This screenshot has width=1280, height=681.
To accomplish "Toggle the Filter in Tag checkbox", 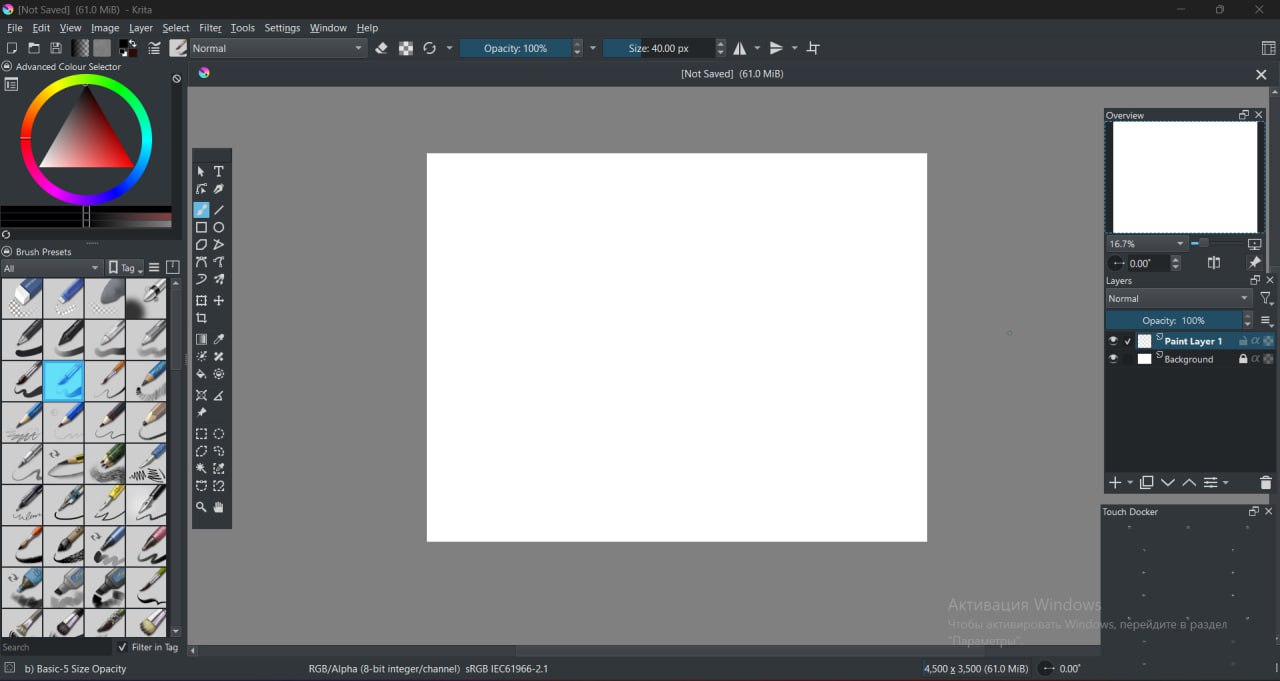I will [x=123, y=647].
